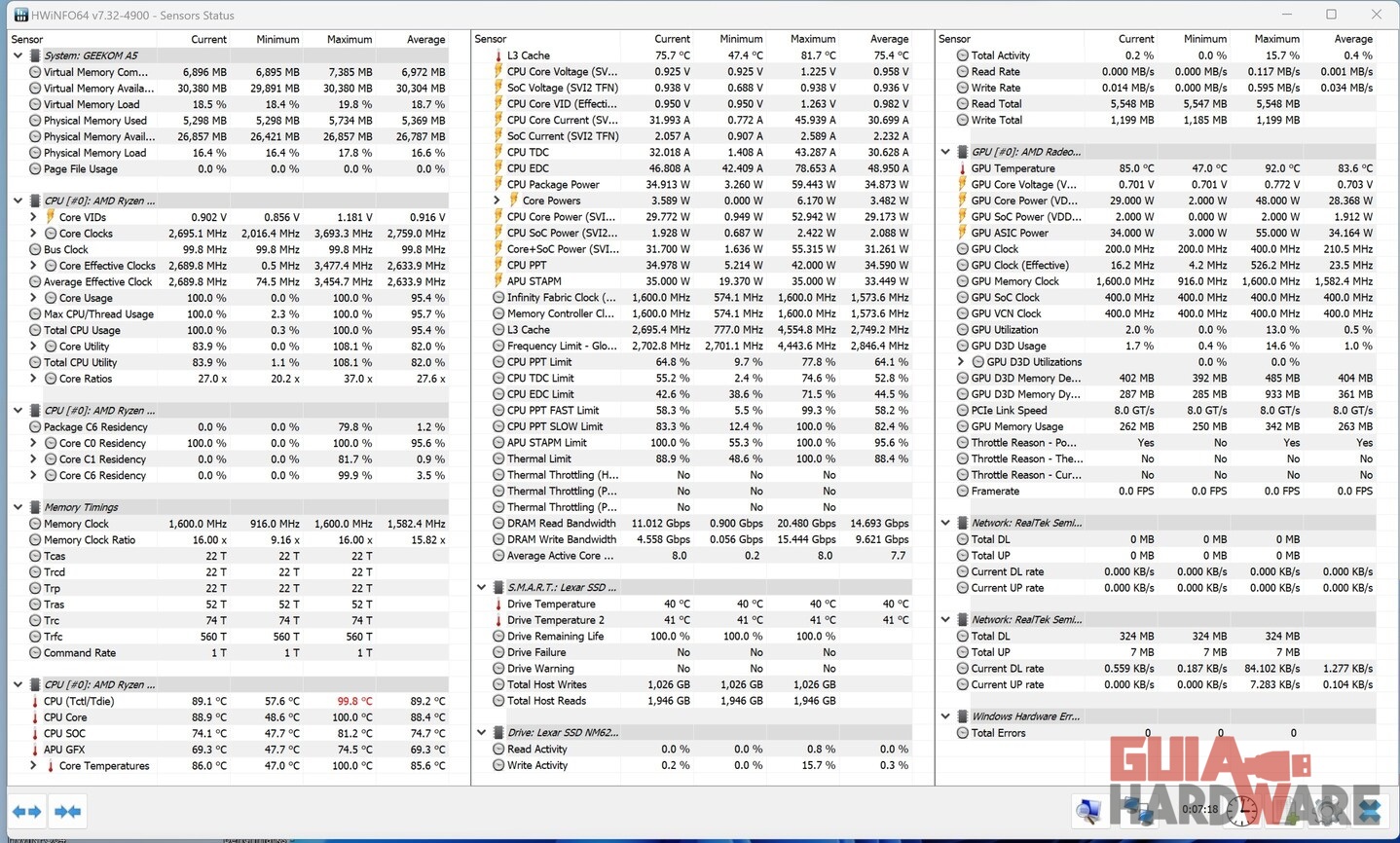Click the shrink layout arrows button
The image size is (1400, 843).
click(x=67, y=811)
